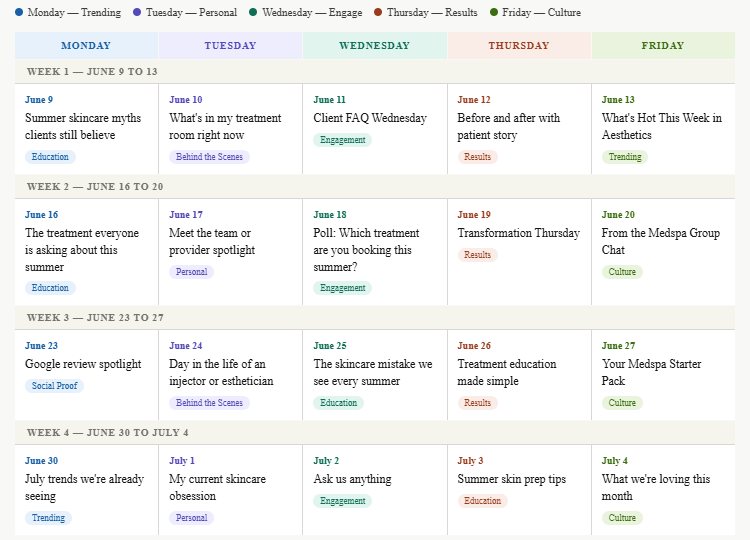Click the Social Proof tag on June 23
The image size is (750, 540).
55,386
